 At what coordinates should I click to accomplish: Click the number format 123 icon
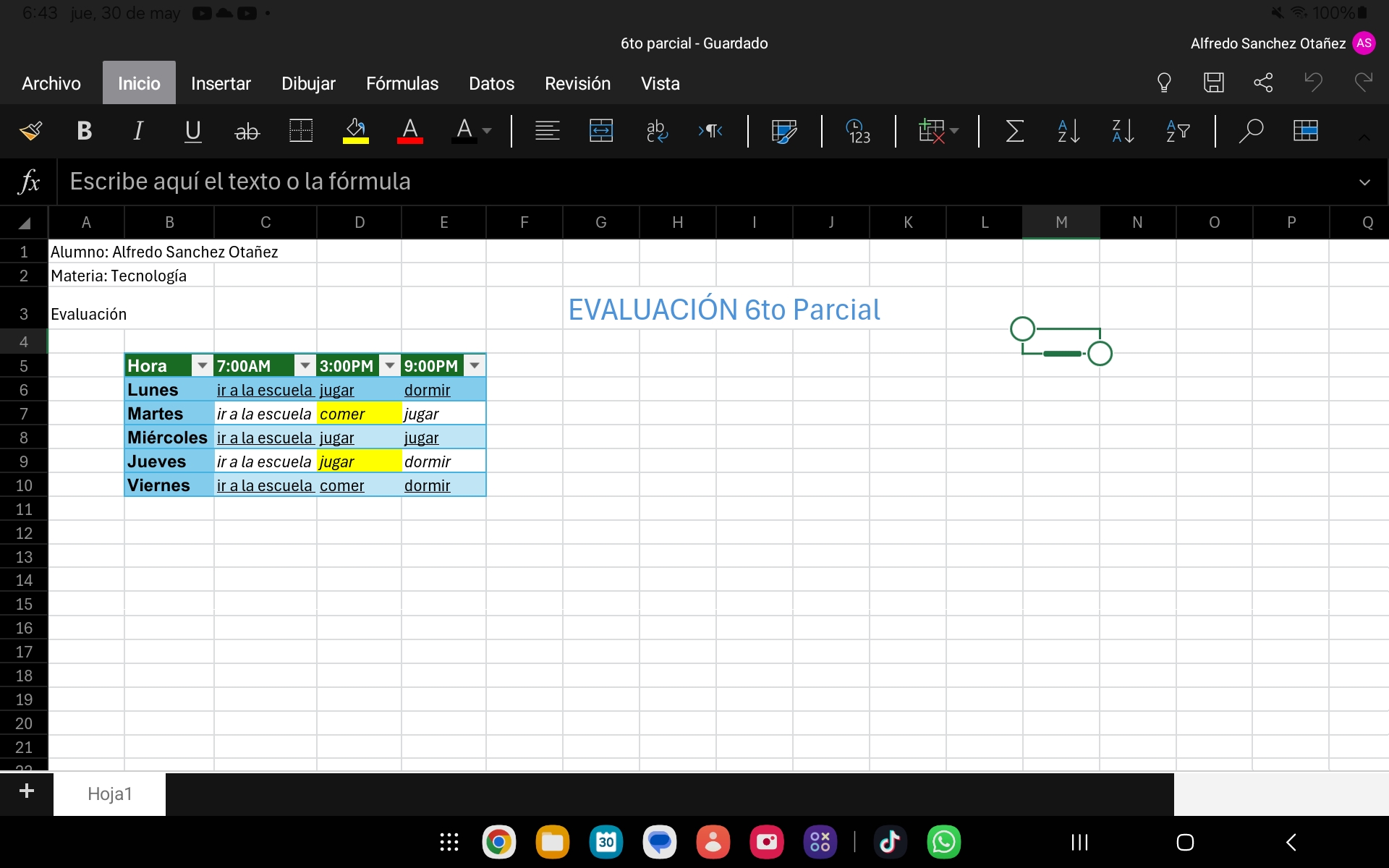point(858,131)
